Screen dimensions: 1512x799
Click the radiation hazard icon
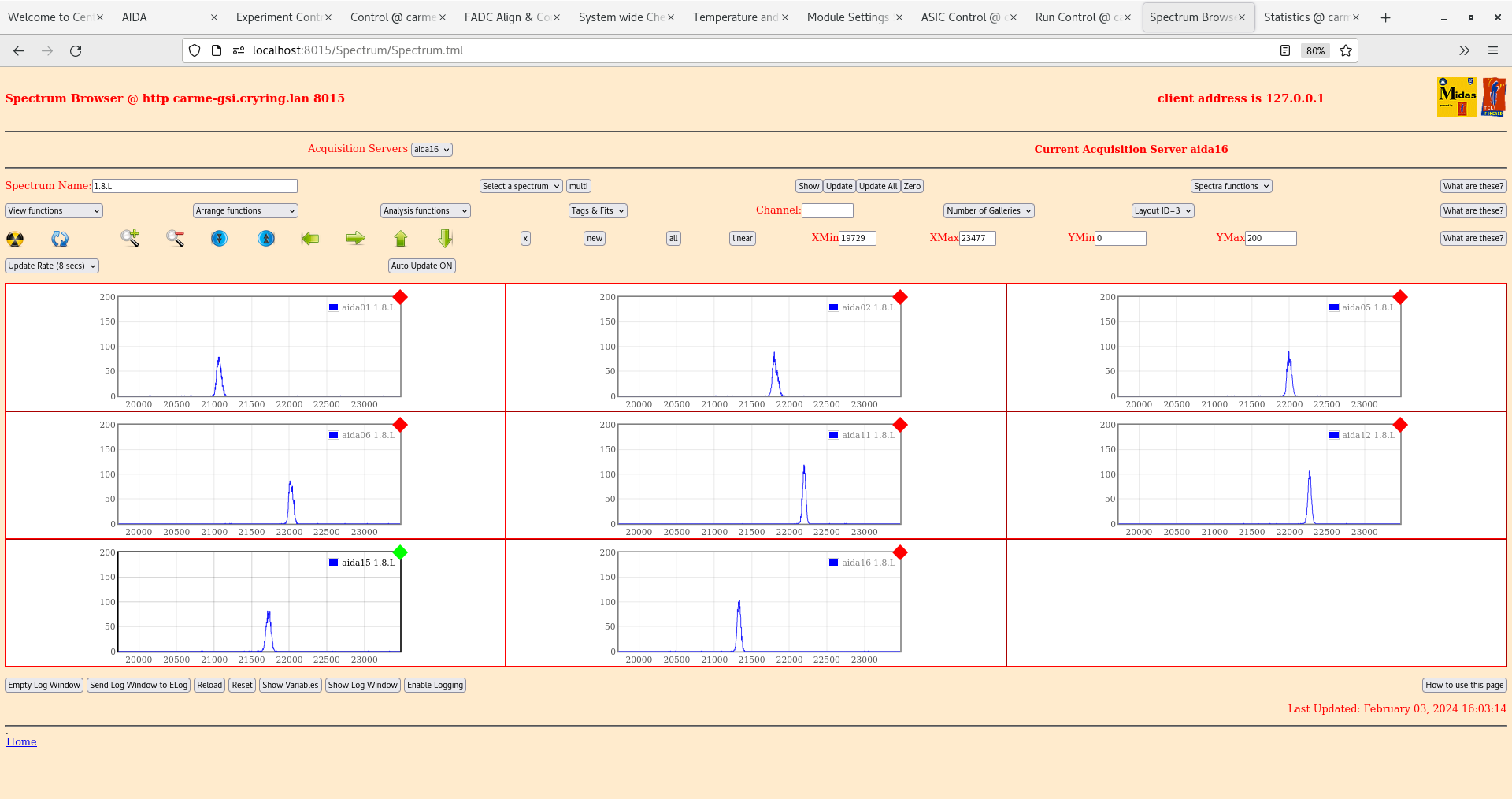[15, 239]
